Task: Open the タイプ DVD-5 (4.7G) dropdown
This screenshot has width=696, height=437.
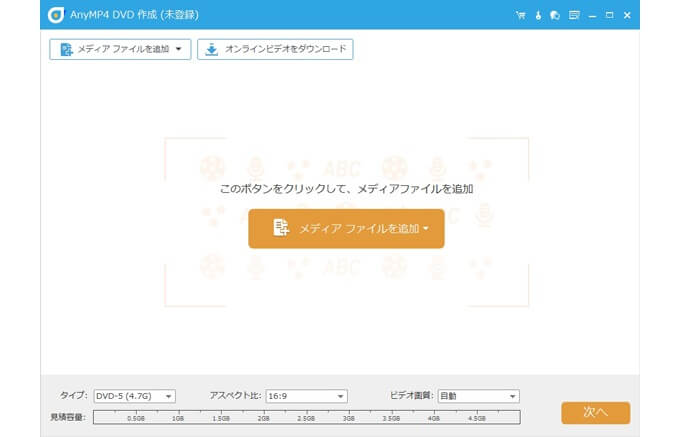Action: [134, 396]
